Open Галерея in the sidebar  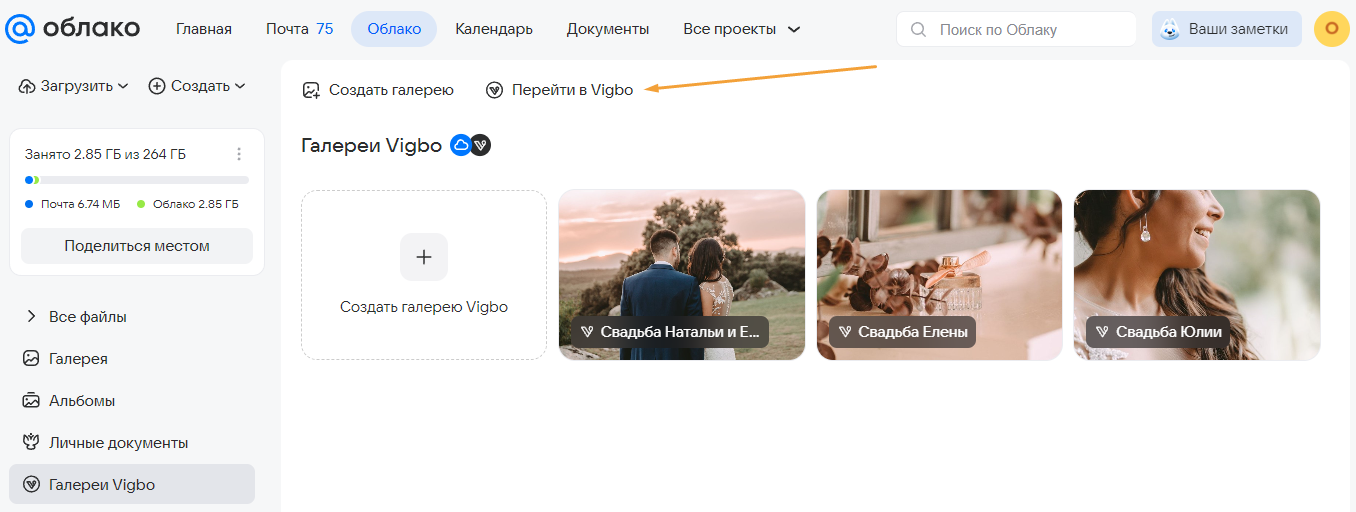[x=78, y=358]
